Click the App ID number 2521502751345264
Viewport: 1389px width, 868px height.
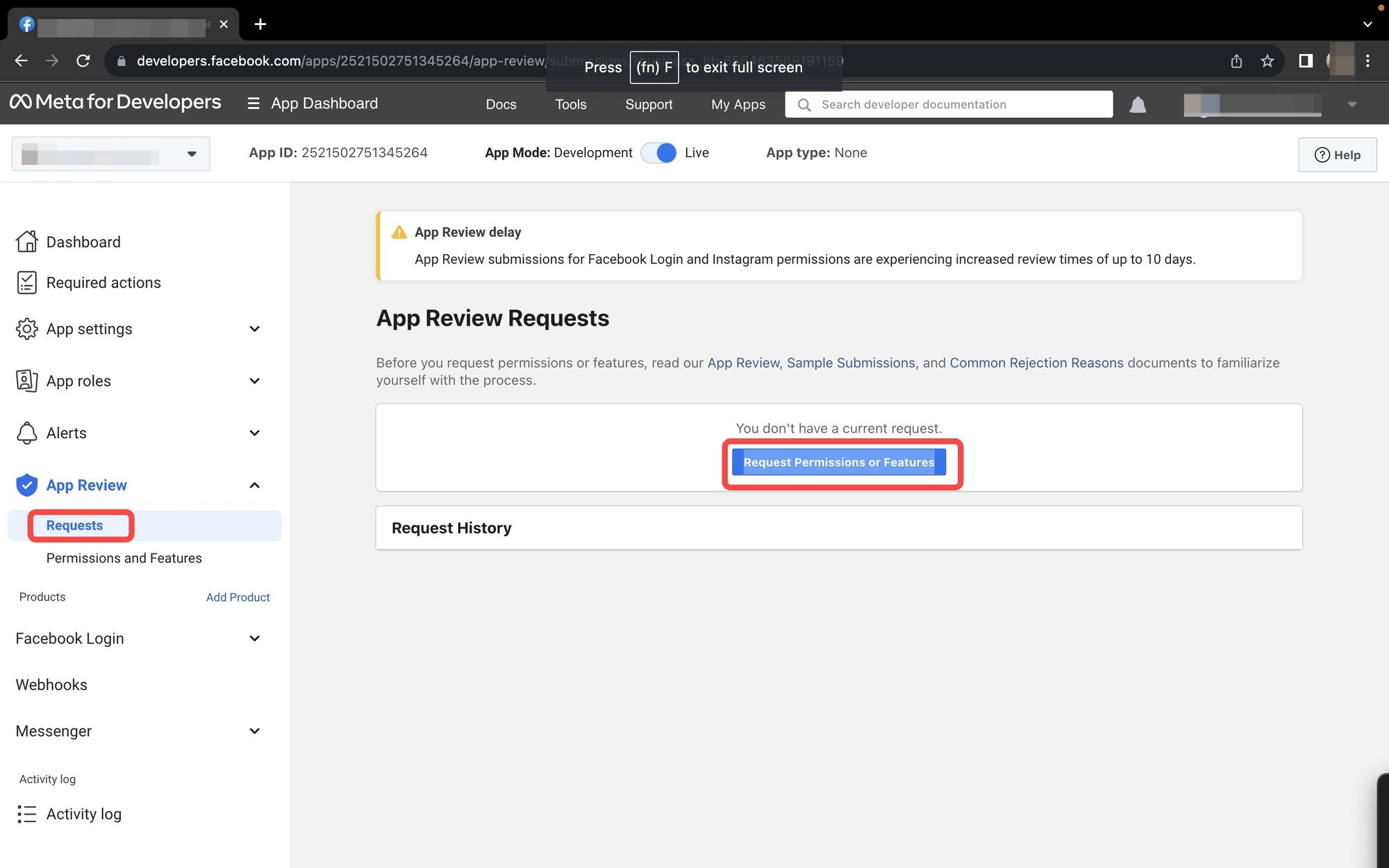click(x=365, y=153)
